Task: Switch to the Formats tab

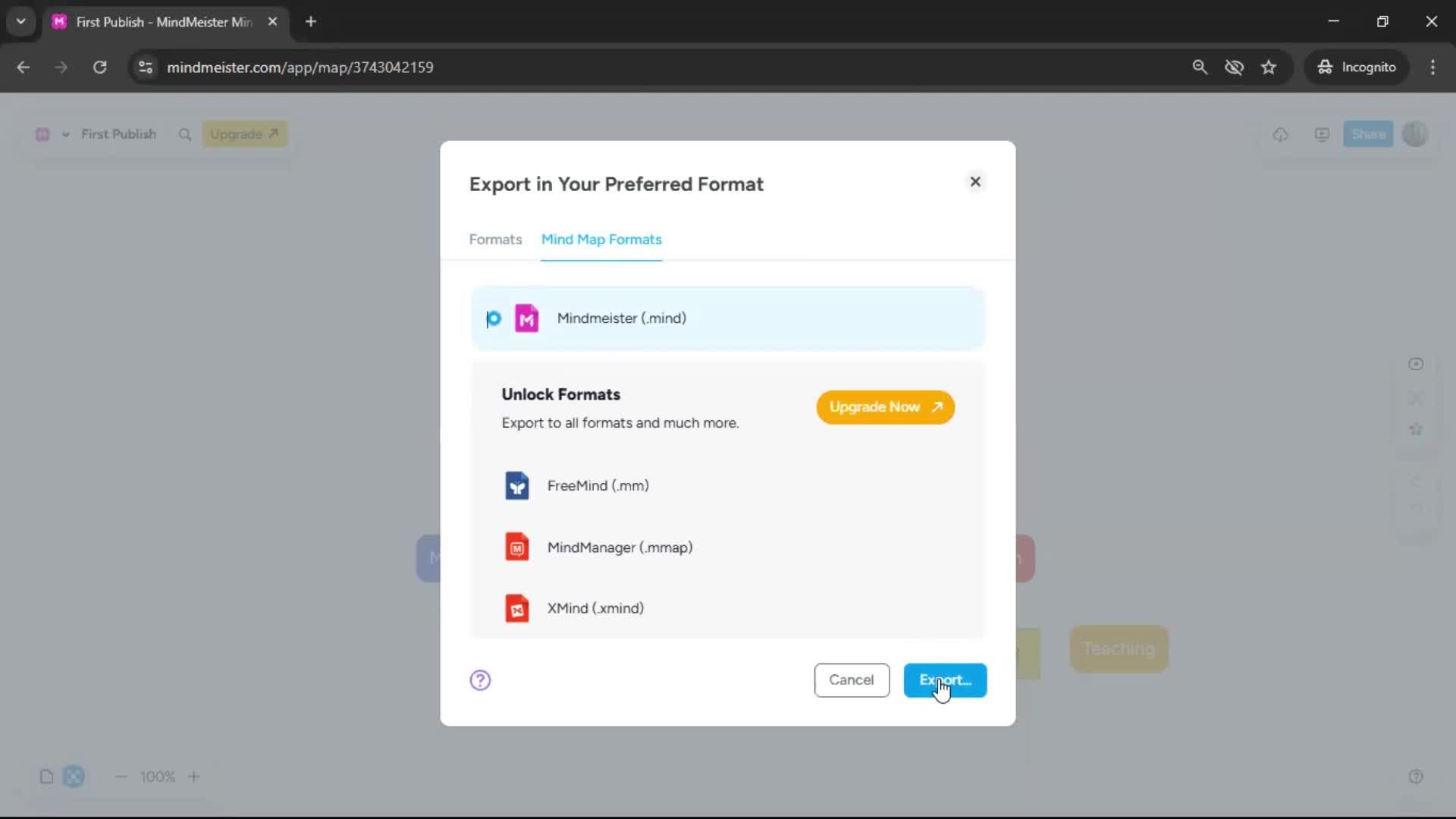Action: pos(495,240)
